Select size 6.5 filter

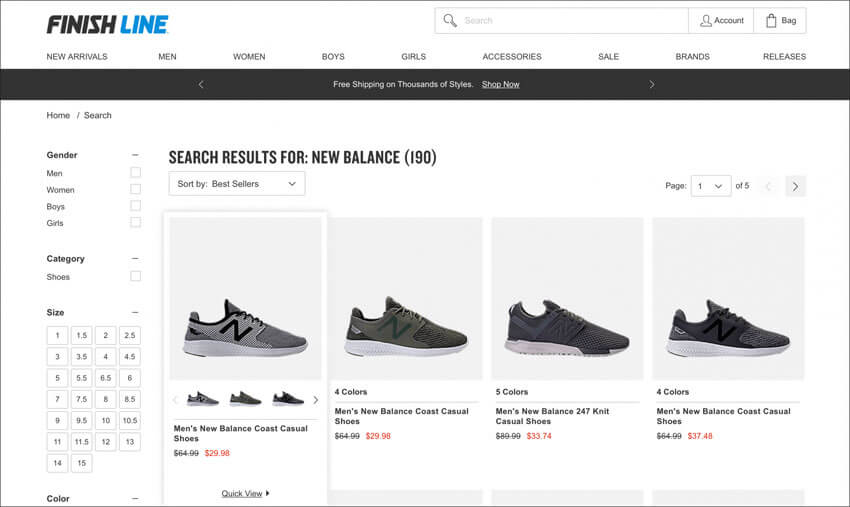(x=106, y=378)
